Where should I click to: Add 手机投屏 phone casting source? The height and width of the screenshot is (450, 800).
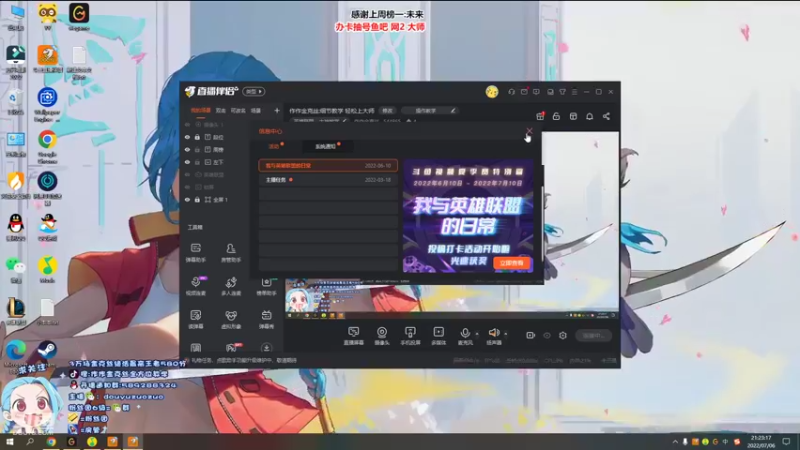tap(410, 336)
